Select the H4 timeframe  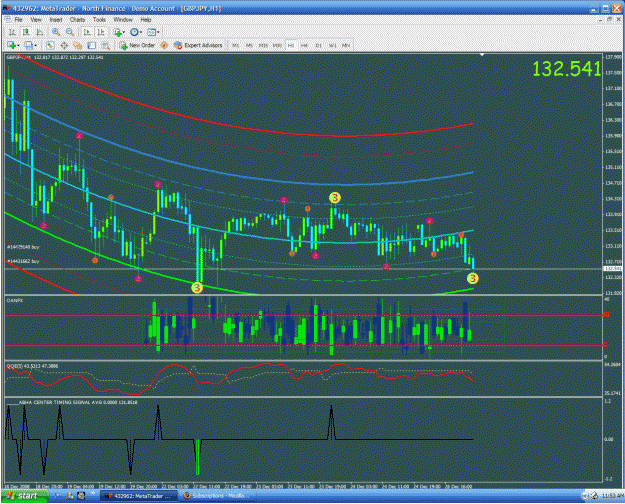(x=305, y=45)
